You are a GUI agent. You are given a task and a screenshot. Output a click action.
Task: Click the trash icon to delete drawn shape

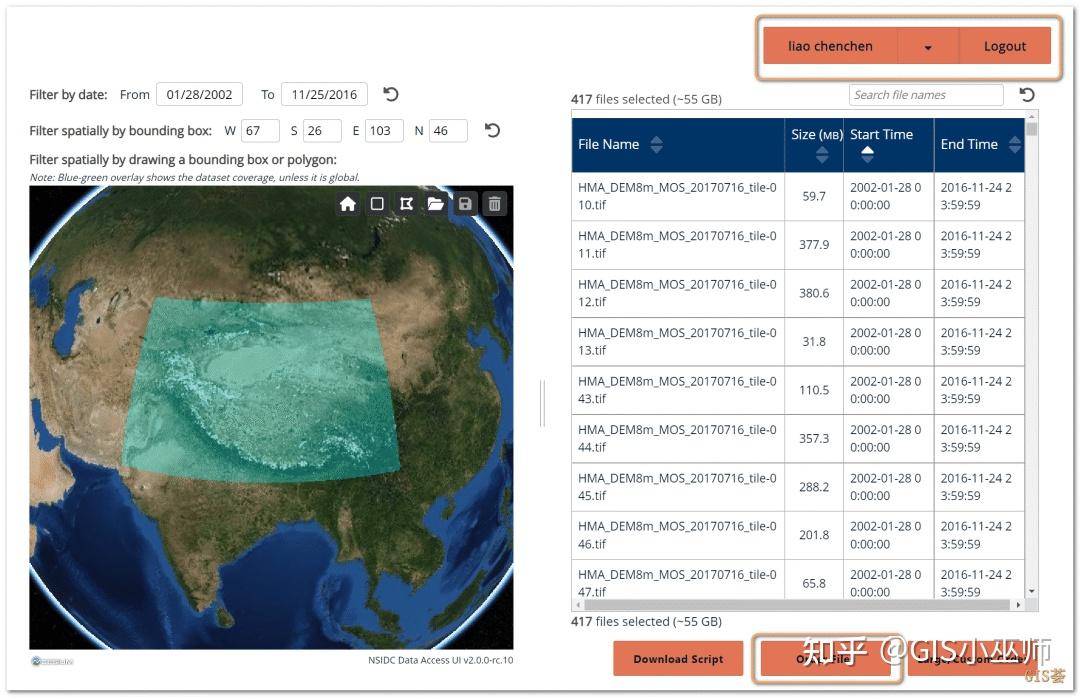(495, 204)
